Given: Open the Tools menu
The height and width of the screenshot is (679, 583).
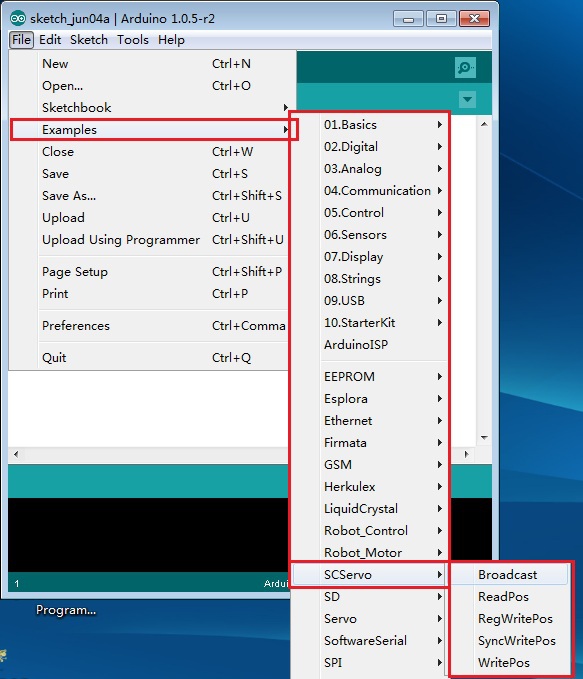Looking at the screenshot, I should pos(133,40).
